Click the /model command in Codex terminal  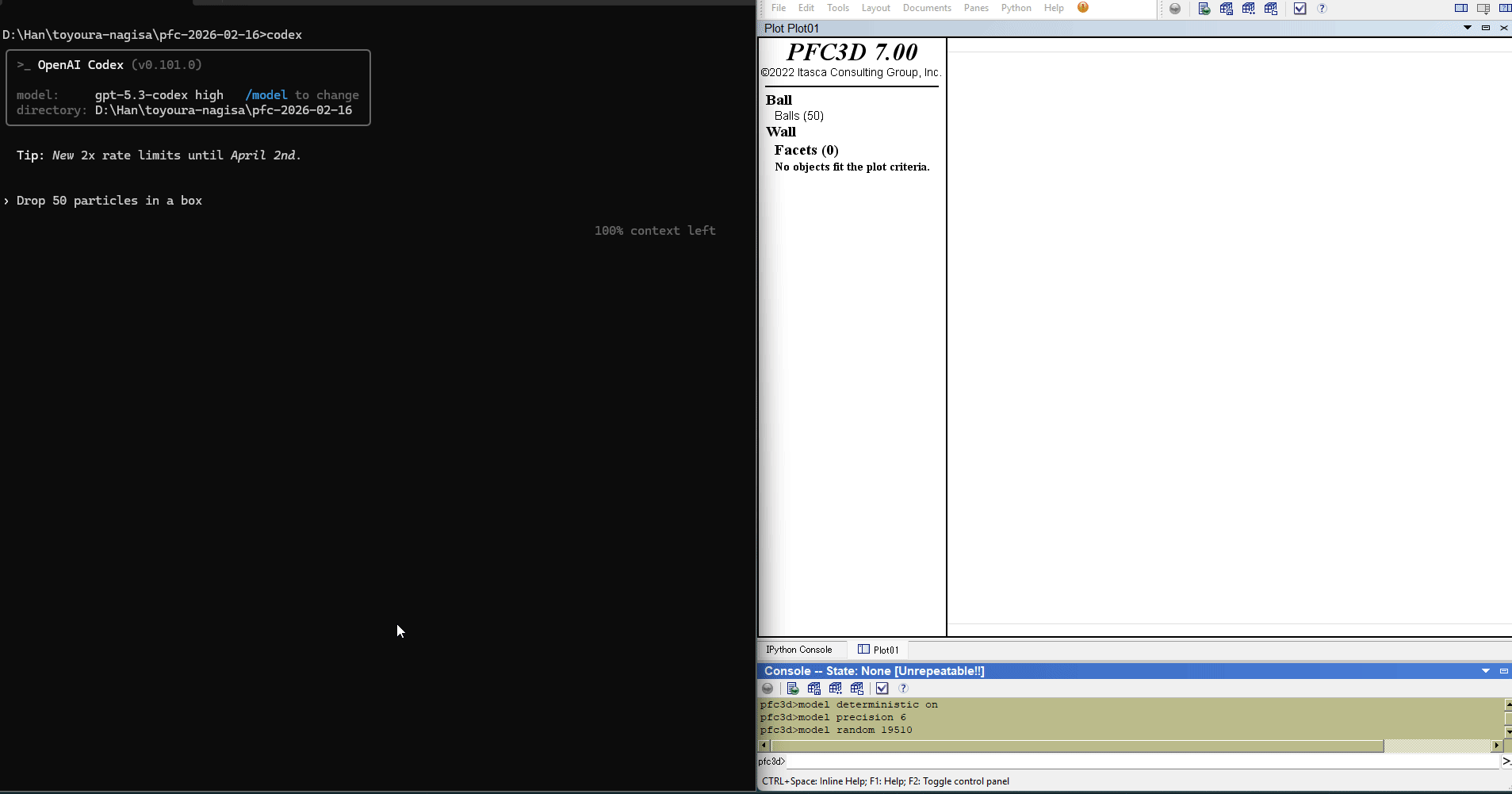266,95
